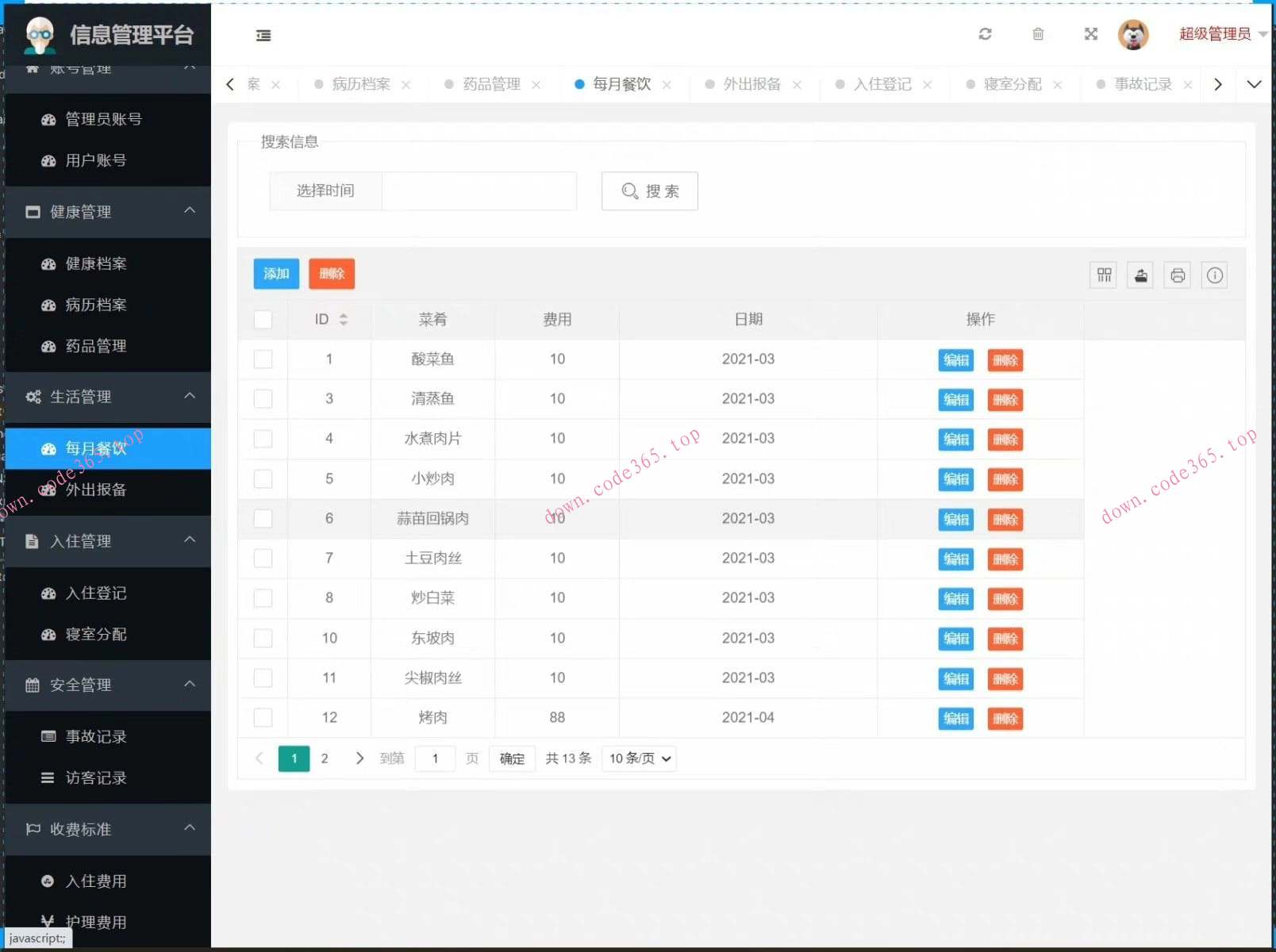Open the 超级管理员 dropdown
The image size is (1276, 952).
[x=1216, y=34]
